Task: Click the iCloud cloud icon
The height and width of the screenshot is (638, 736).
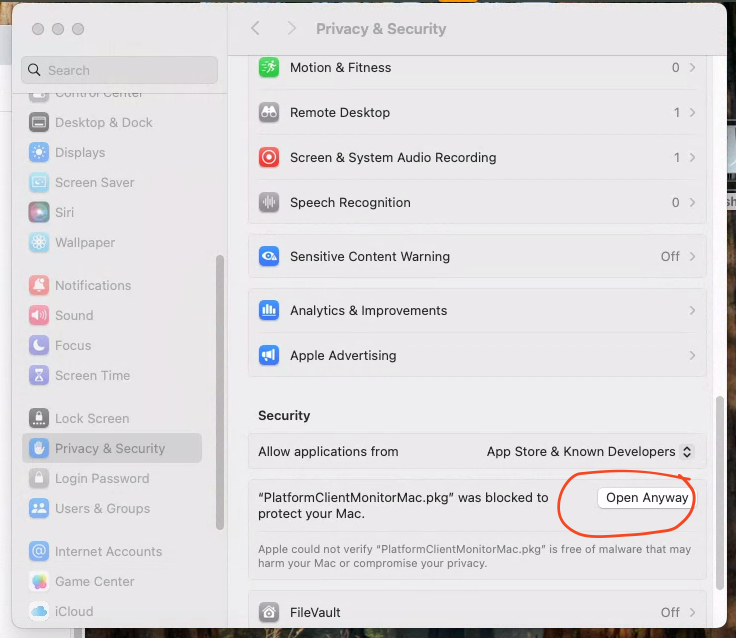Action: pyautogui.click(x=39, y=611)
